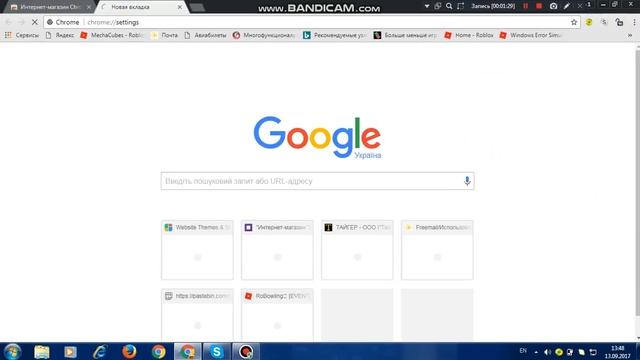Stop the Bandicam recording
The image size is (640, 360).
(x=539, y=6)
